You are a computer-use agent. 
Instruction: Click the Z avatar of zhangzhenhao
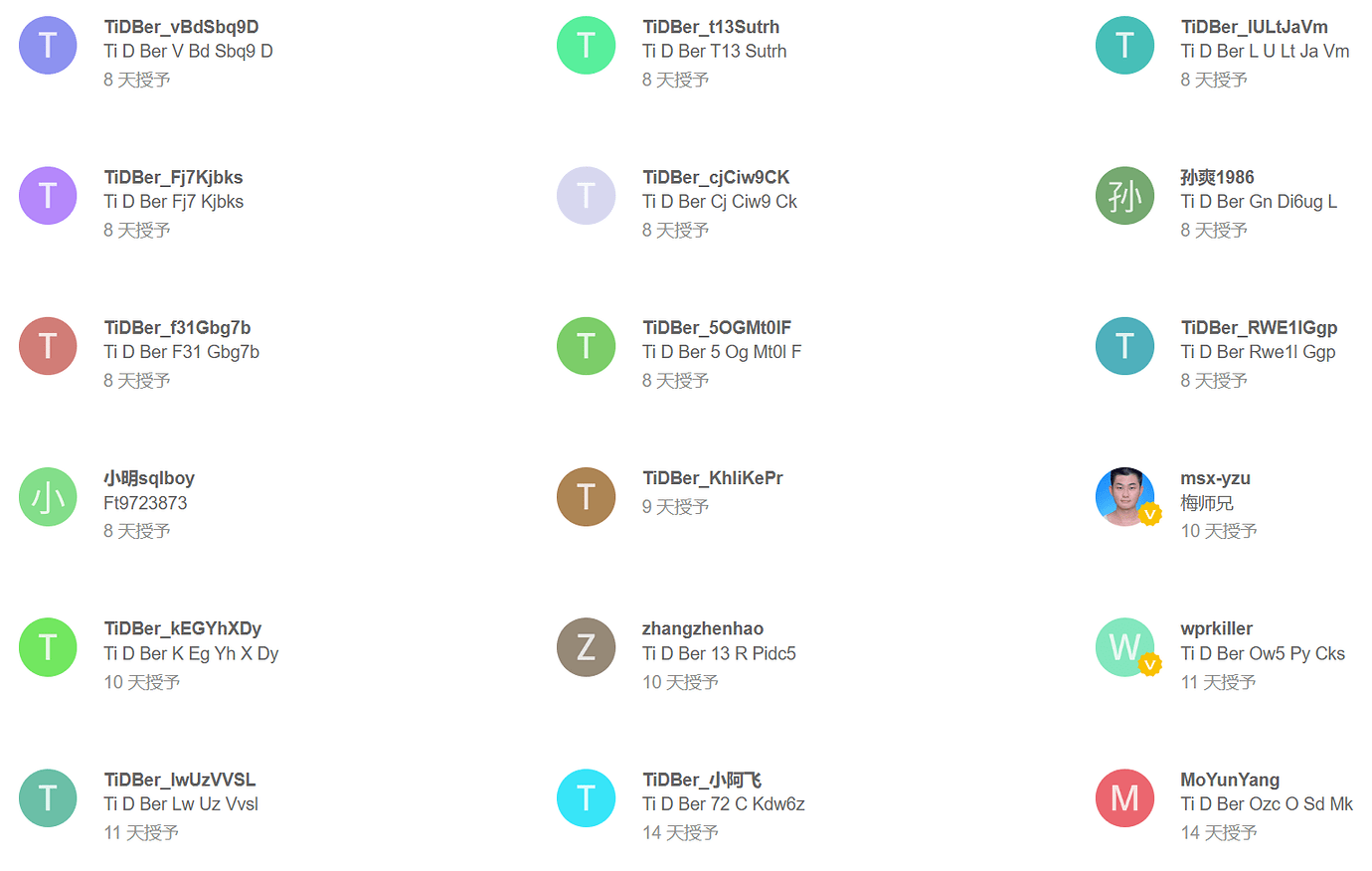click(586, 647)
